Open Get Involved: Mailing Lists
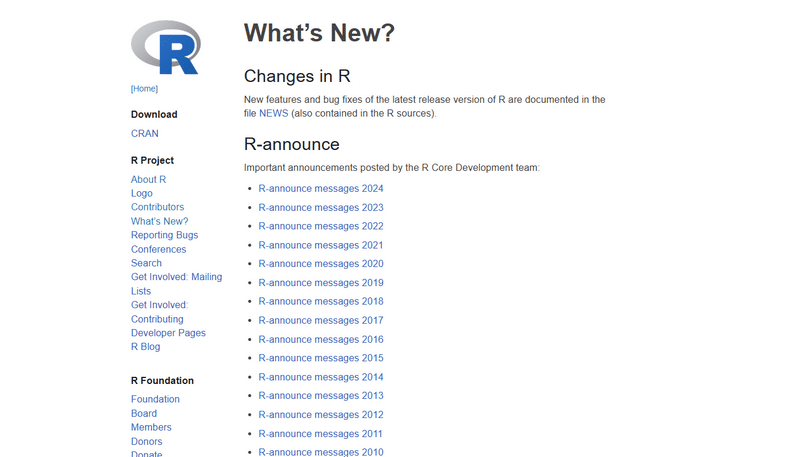The height and width of the screenshot is (457, 800). click(x=176, y=277)
